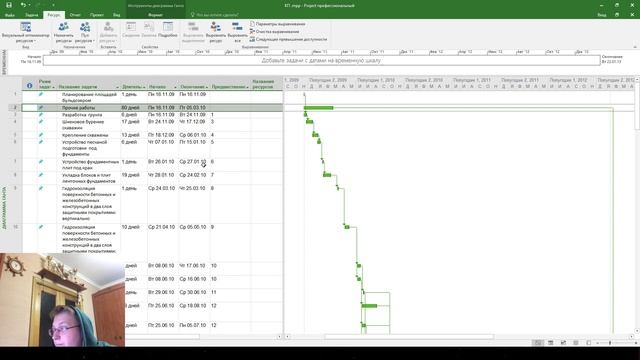The height and width of the screenshot is (360, 640).
Task: Undo the last action
Action: coord(23,5)
